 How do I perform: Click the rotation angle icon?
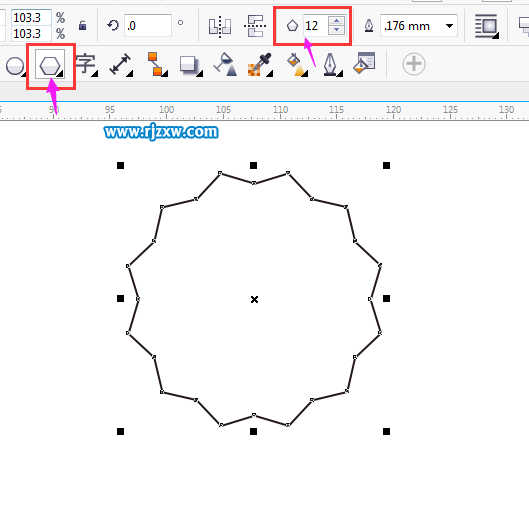[x=113, y=25]
